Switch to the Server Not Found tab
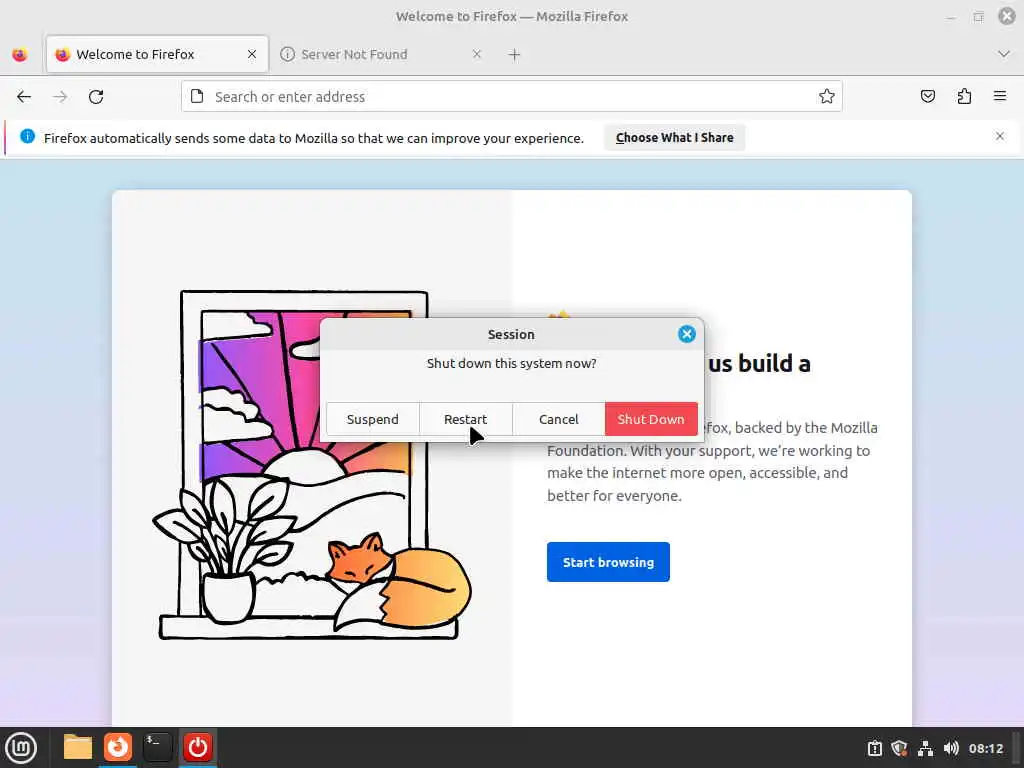 point(382,54)
